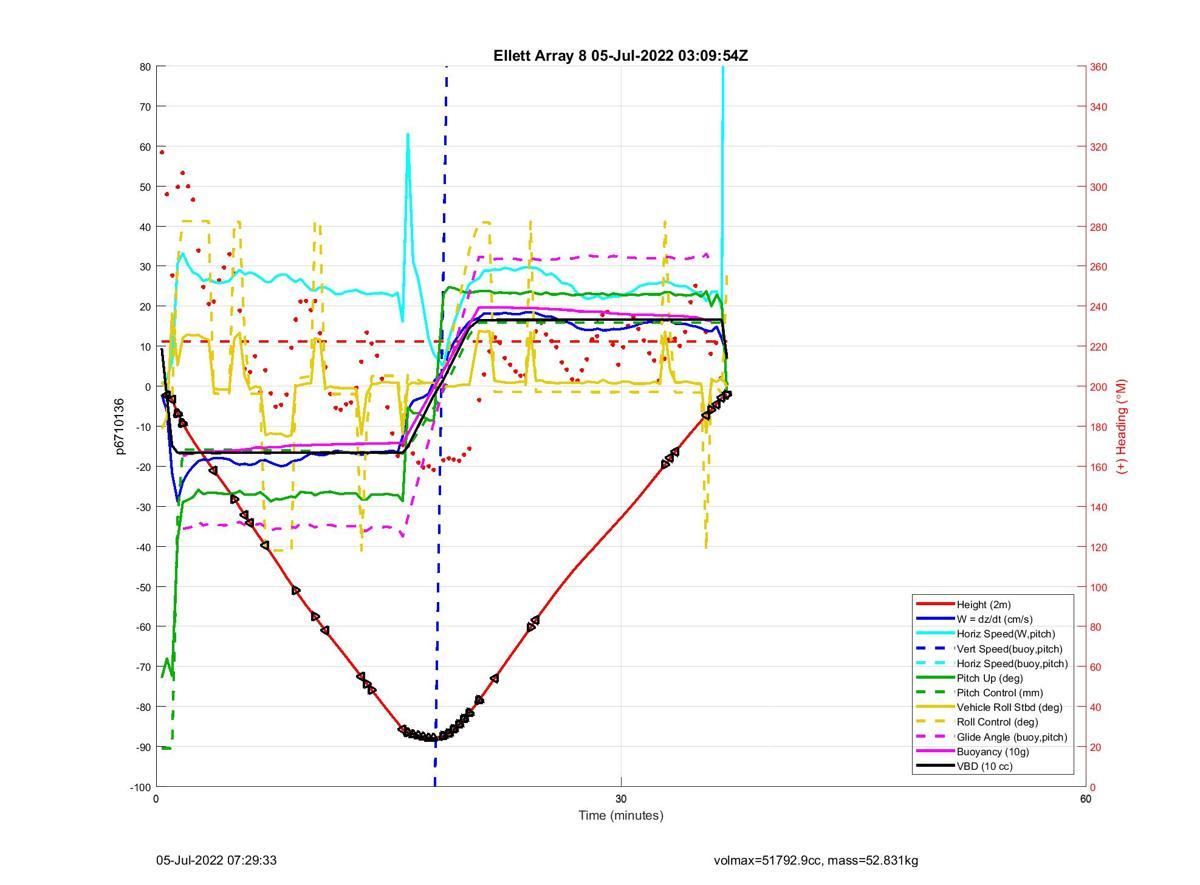Viewport: 1200px width, 885px height.
Task: Click the 'Vert Speed(buoy,pitch)' legend entry
Action: click(x=1010, y=649)
